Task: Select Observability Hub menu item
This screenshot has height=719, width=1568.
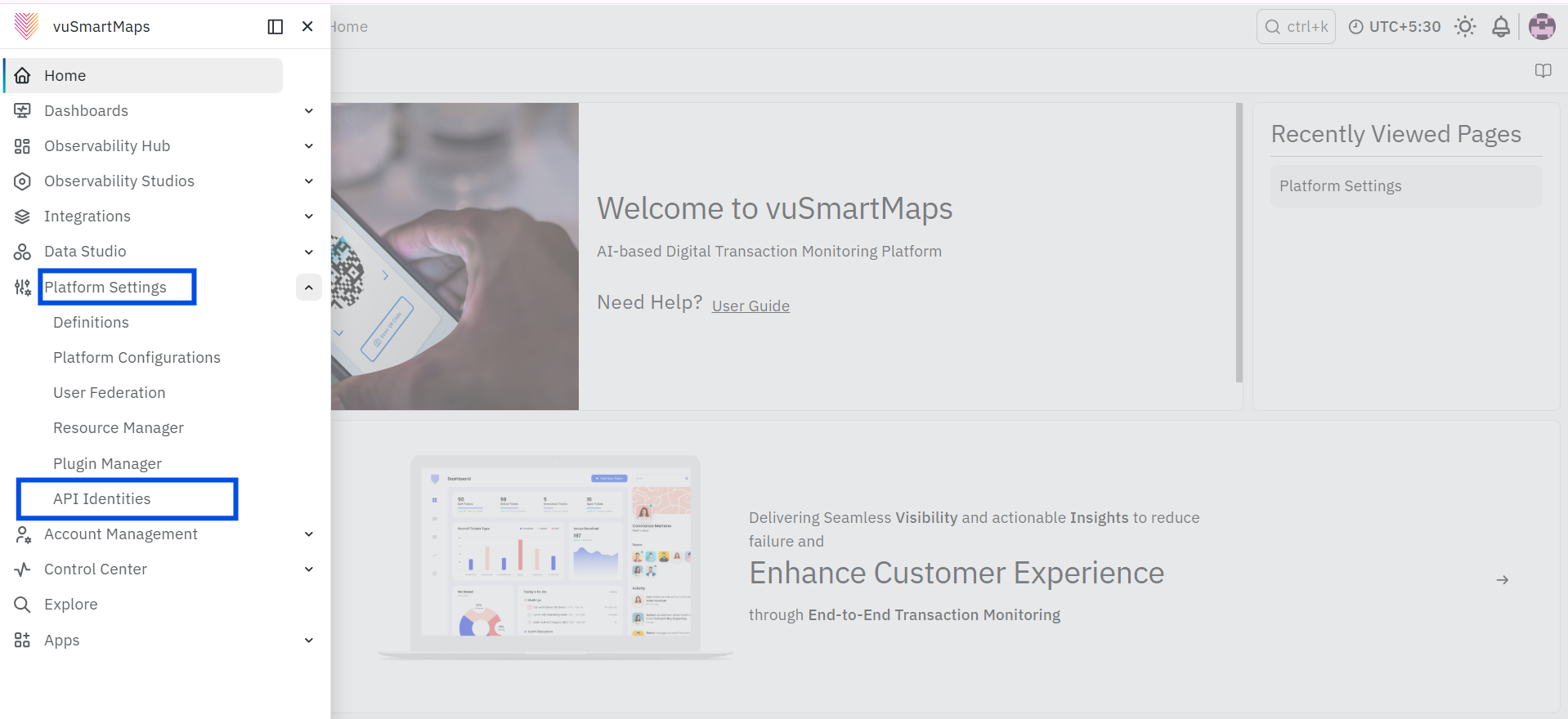Action: pos(107,146)
